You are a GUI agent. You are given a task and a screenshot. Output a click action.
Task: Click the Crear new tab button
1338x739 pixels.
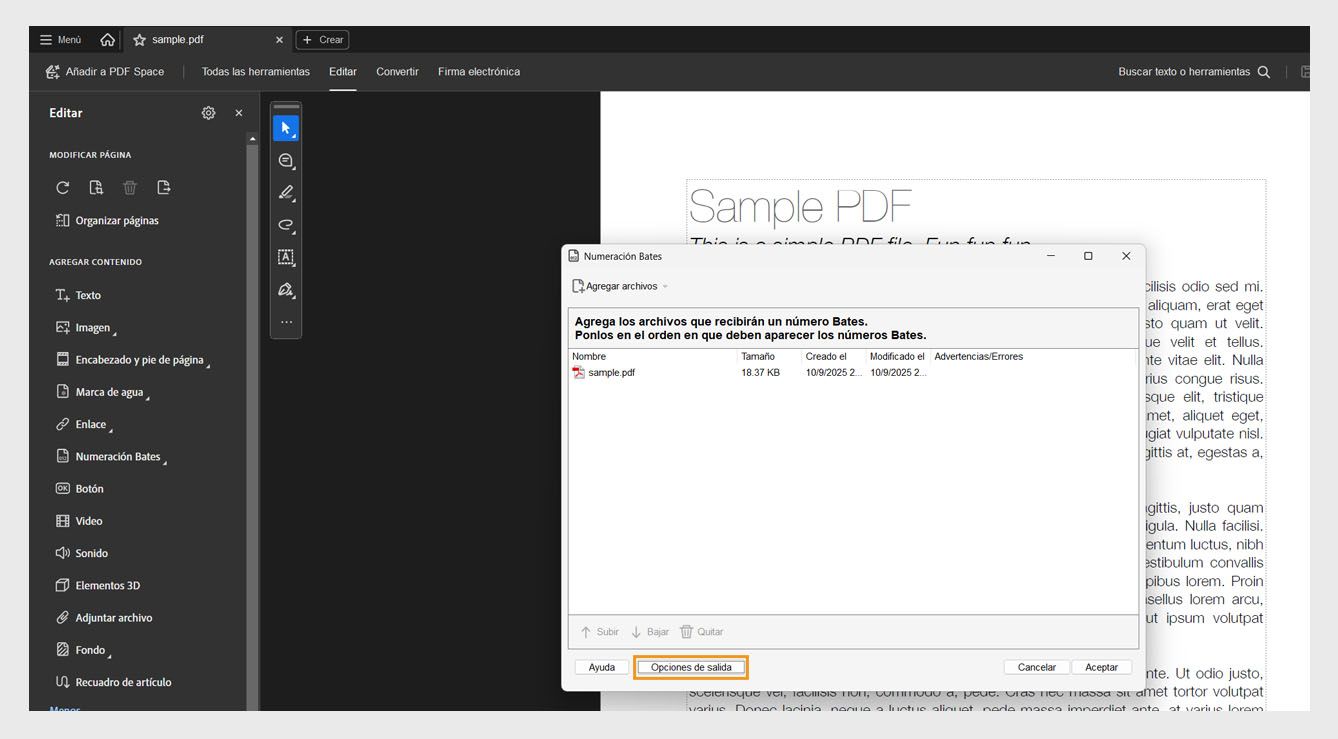[322, 40]
